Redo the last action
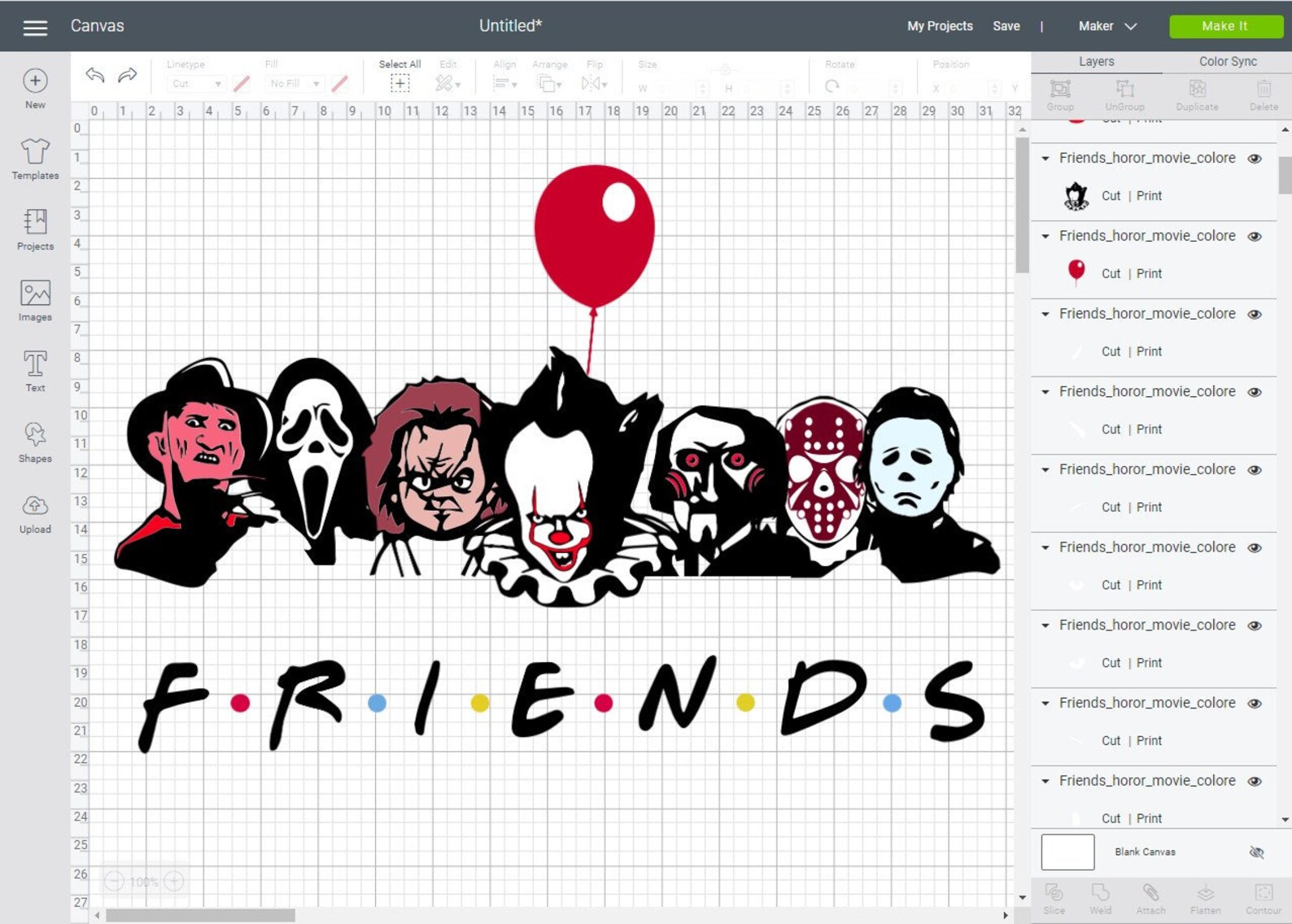Image resolution: width=1292 pixels, height=924 pixels. click(x=127, y=76)
